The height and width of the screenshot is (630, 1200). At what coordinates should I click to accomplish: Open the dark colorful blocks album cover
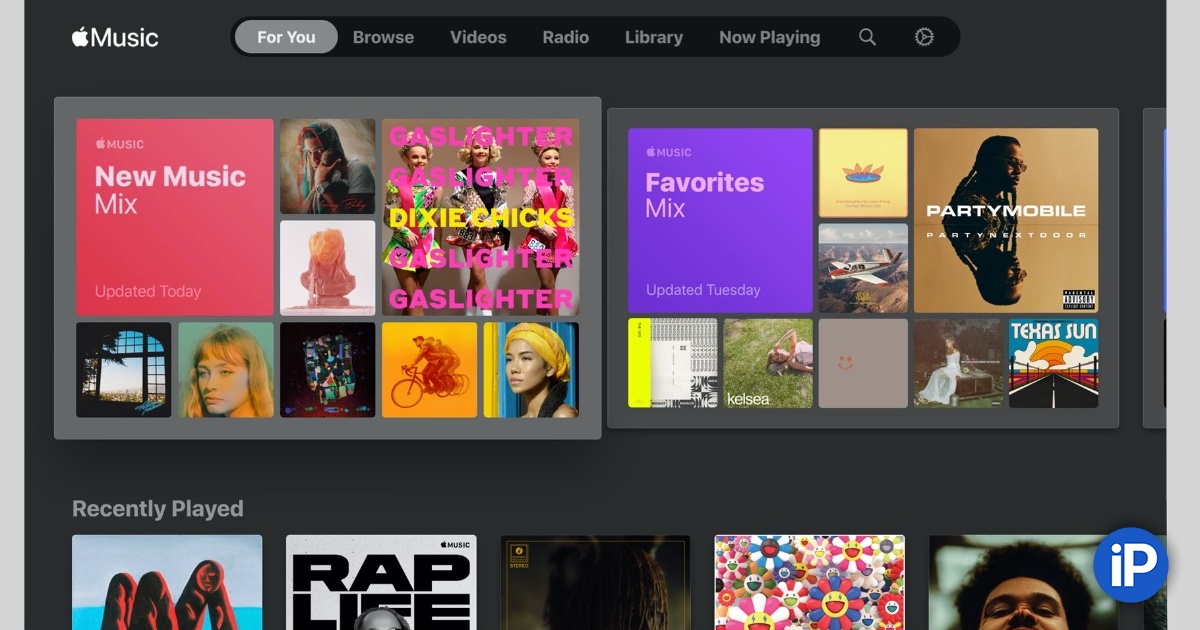coord(327,369)
